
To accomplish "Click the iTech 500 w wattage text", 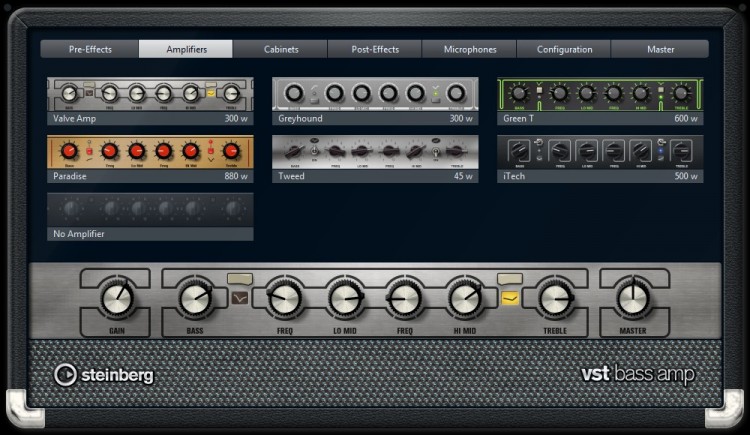I will [x=685, y=176].
